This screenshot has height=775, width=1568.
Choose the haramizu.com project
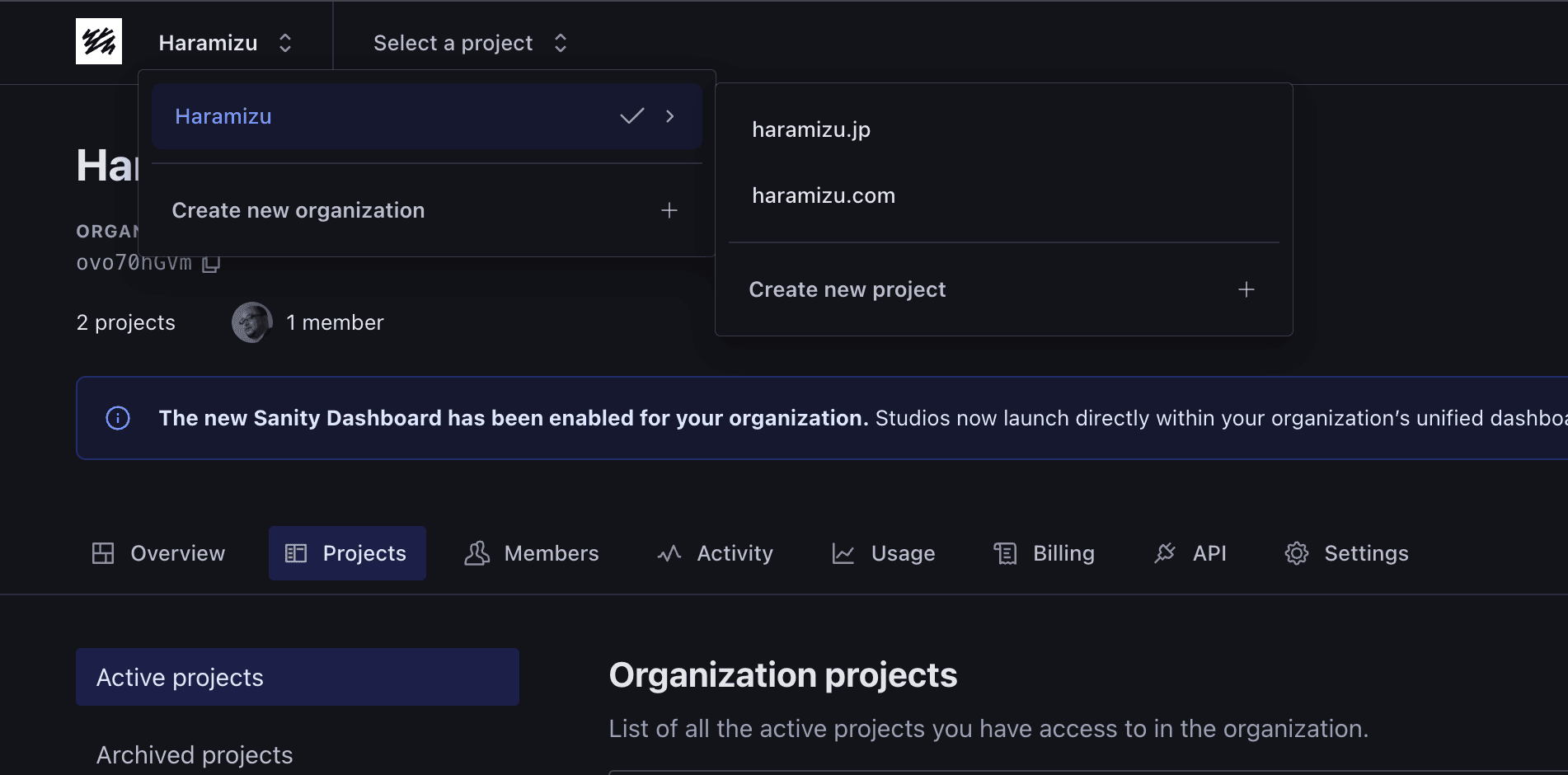(x=823, y=195)
